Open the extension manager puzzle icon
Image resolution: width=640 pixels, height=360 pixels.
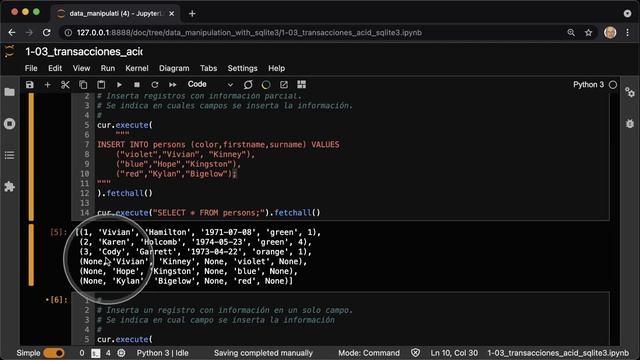9,187
